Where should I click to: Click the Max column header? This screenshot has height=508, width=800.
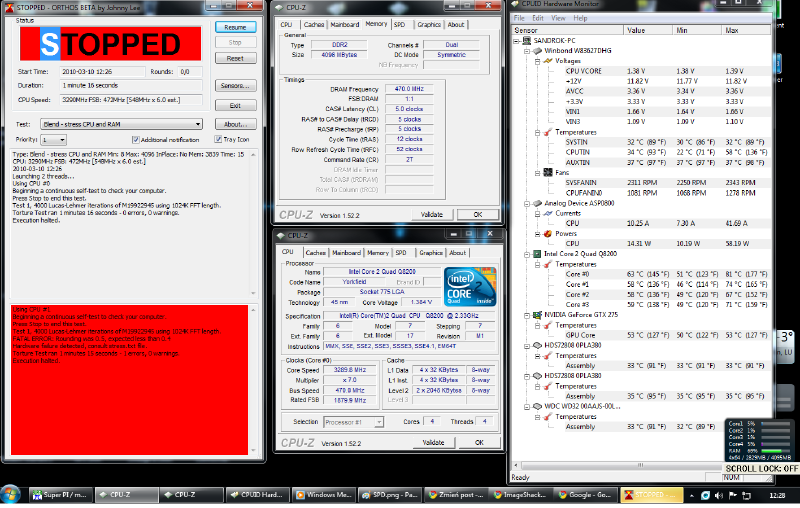[746, 30]
